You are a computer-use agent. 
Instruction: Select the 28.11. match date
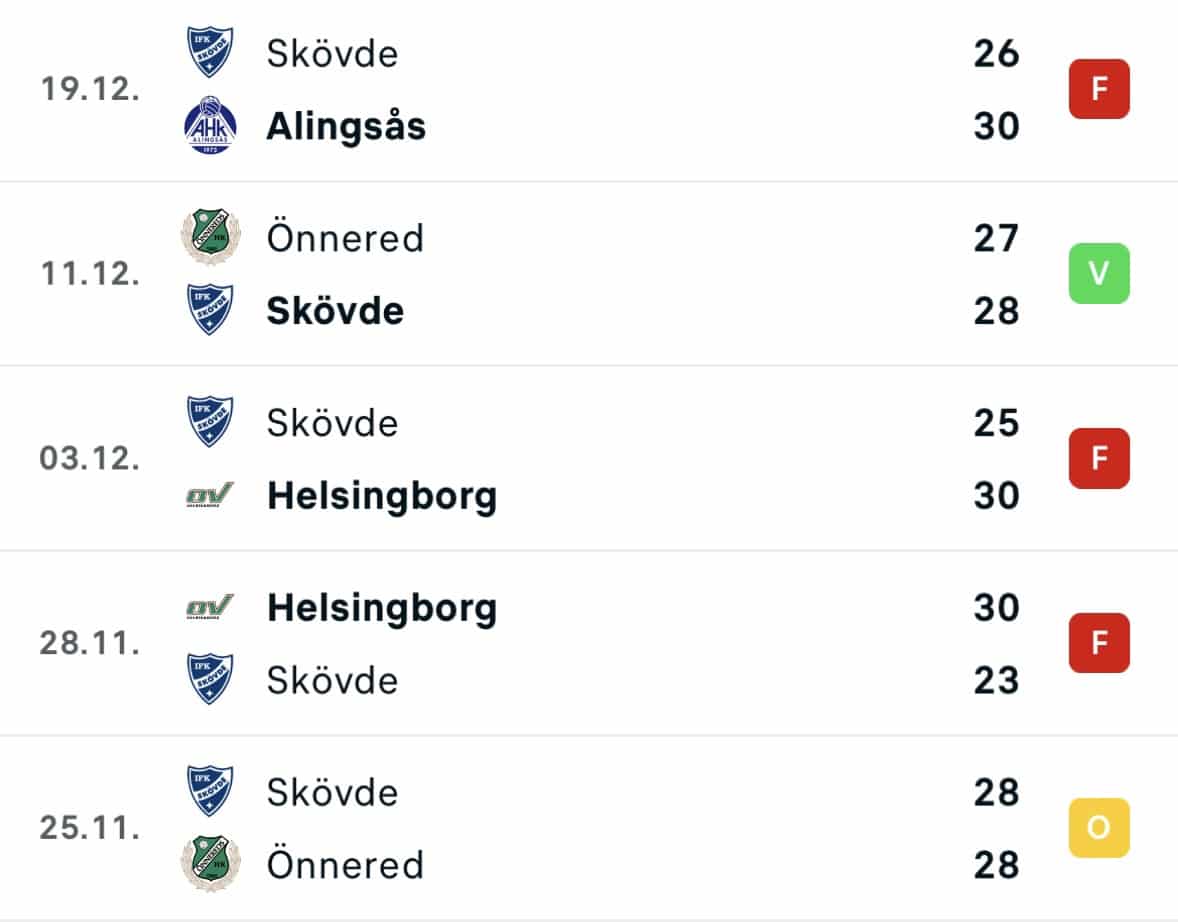coord(90,643)
